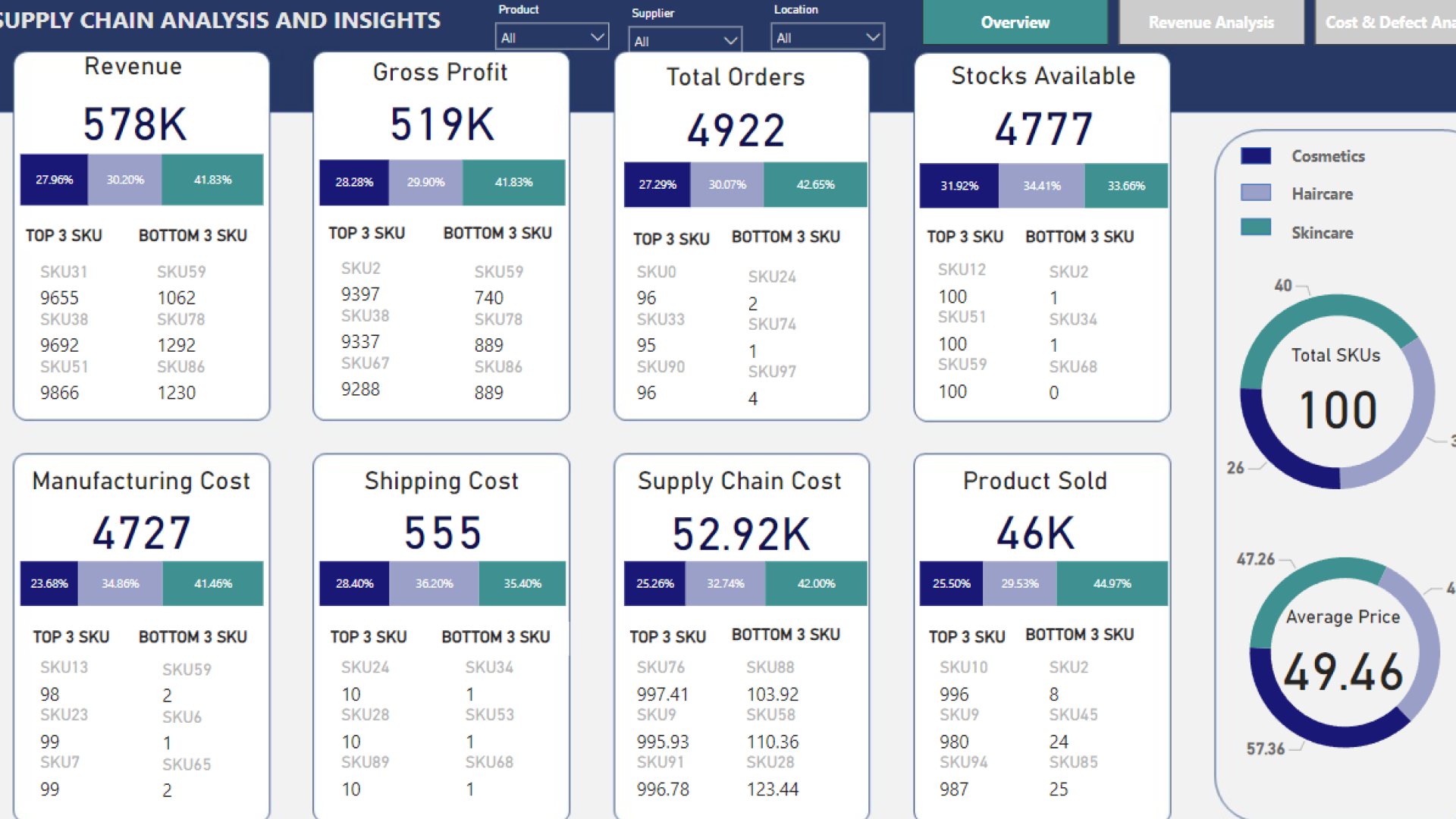The height and width of the screenshot is (819, 1456).
Task: Click the 40 label on Total SKUs donut
Action: coord(1282,285)
